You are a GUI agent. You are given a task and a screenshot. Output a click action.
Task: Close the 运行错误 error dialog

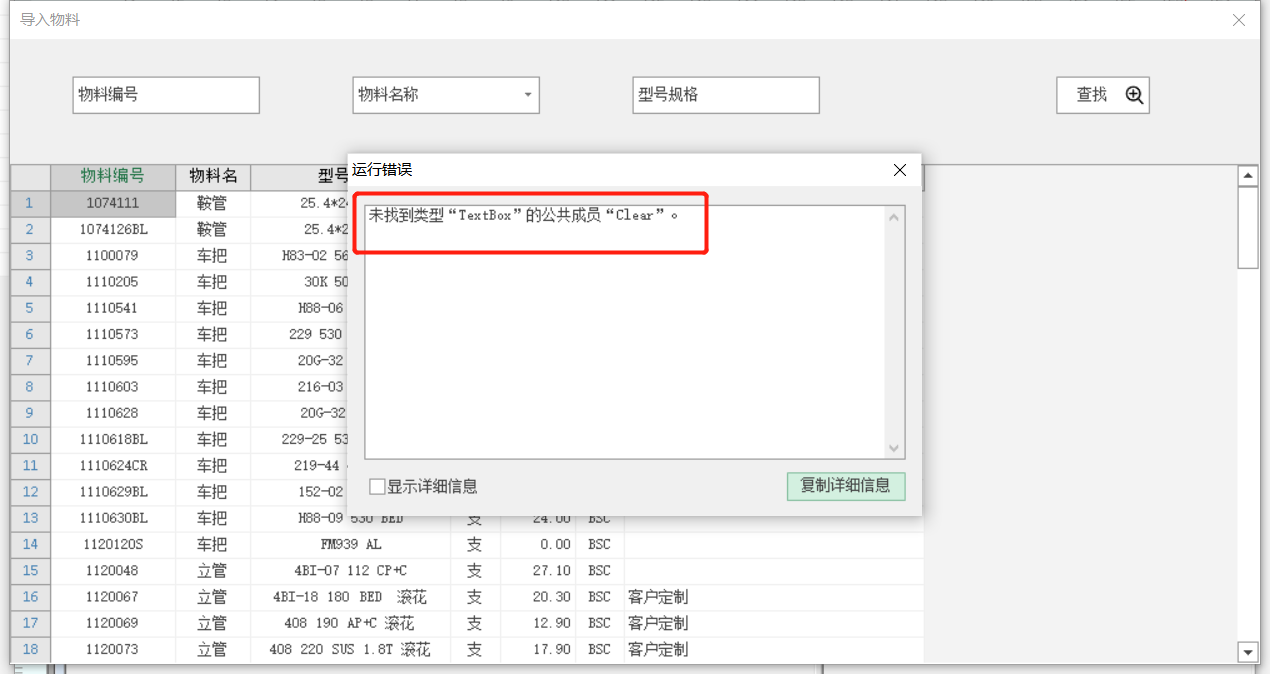[899, 170]
